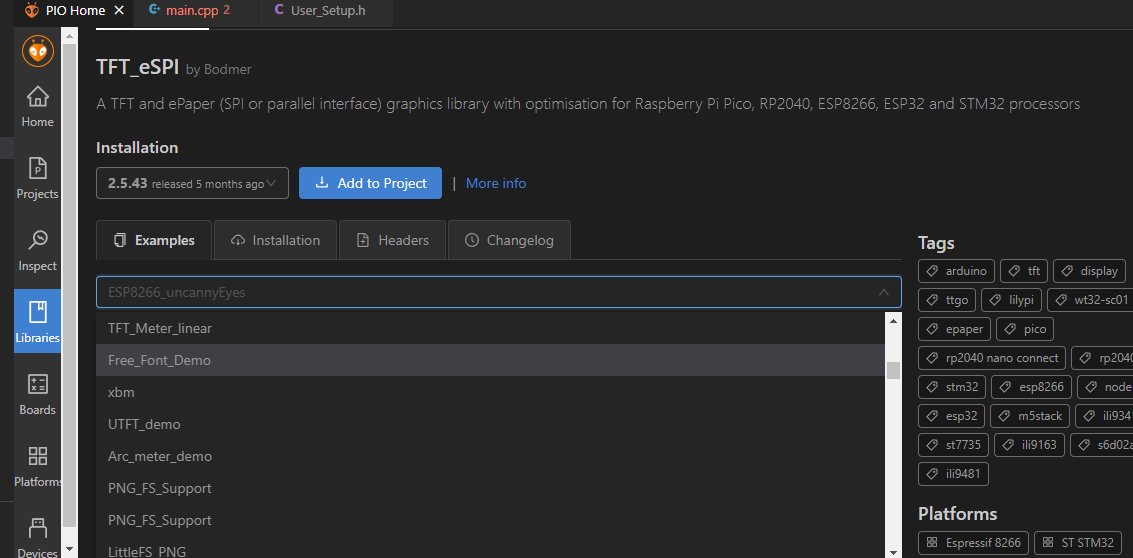Click the PlatformIO alien logo icon
Viewport: 1133px width, 558px height.
point(38,51)
